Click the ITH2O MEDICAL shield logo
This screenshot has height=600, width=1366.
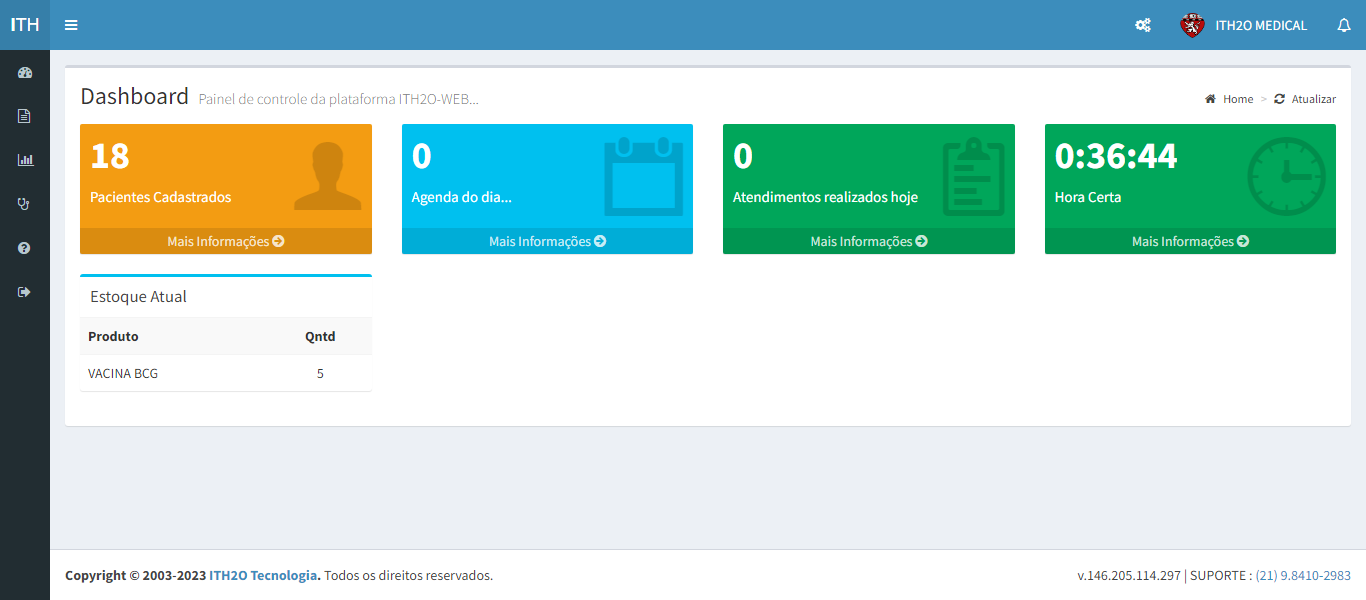(x=1192, y=25)
